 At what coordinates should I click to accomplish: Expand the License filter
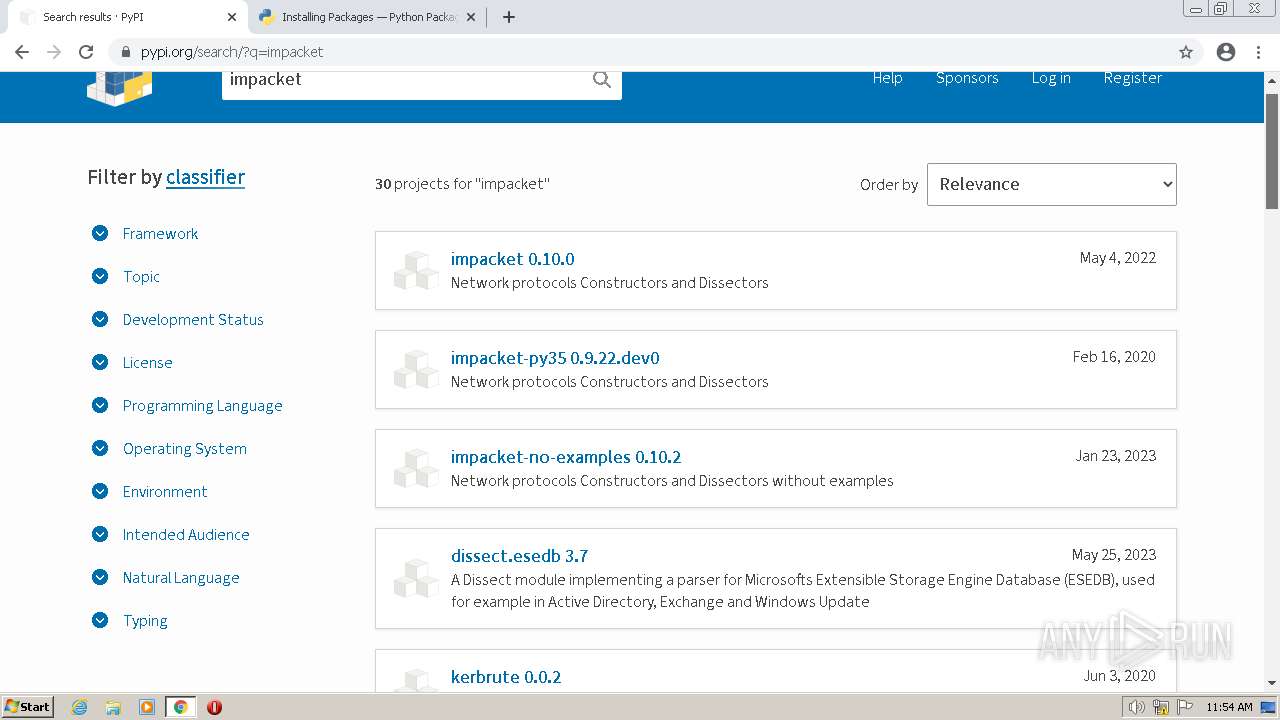[x=100, y=362]
